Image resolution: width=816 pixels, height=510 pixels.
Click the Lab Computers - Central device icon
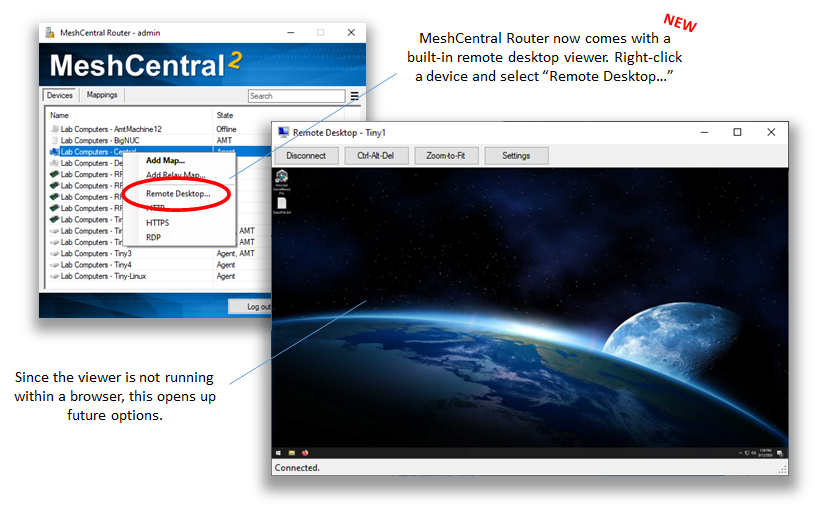point(55,152)
